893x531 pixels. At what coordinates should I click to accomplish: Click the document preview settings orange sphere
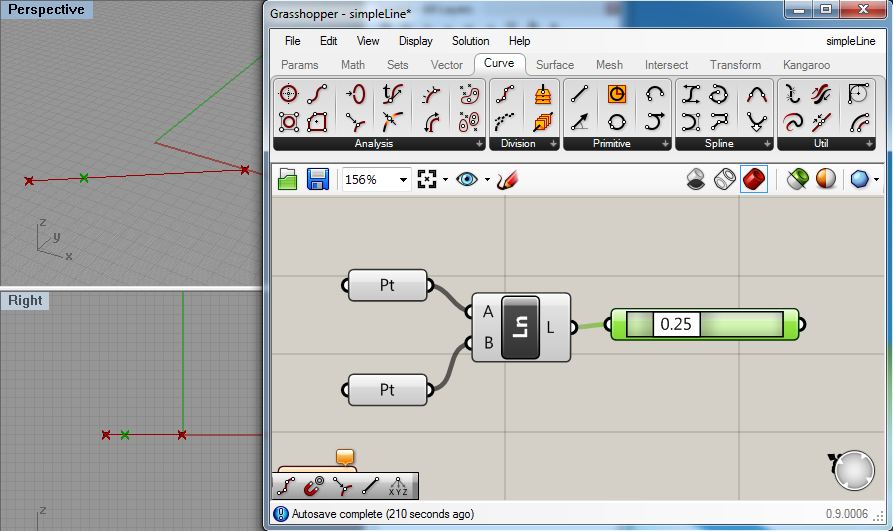coord(826,179)
